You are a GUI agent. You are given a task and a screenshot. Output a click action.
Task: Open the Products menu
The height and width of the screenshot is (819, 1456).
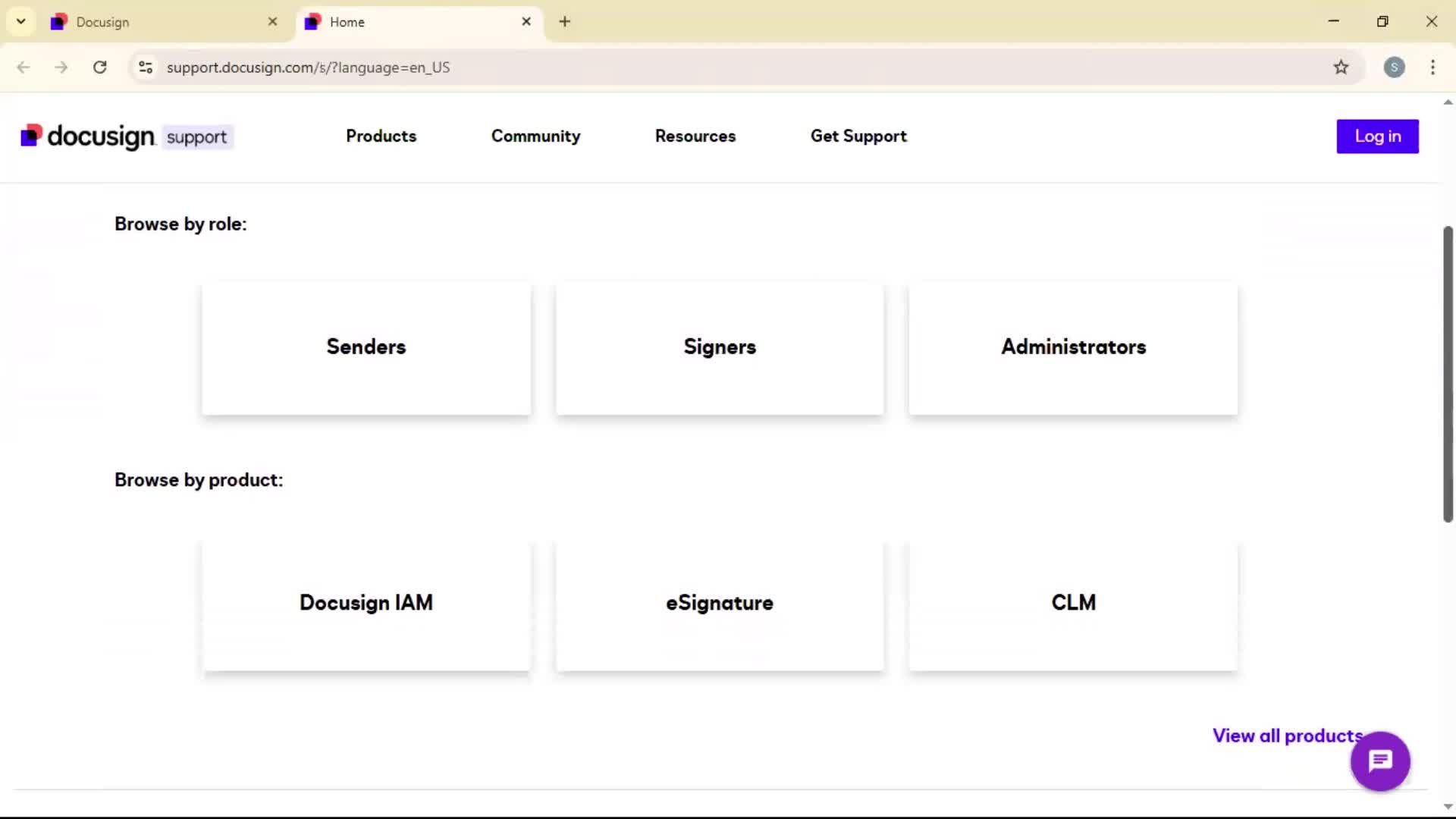(x=381, y=136)
